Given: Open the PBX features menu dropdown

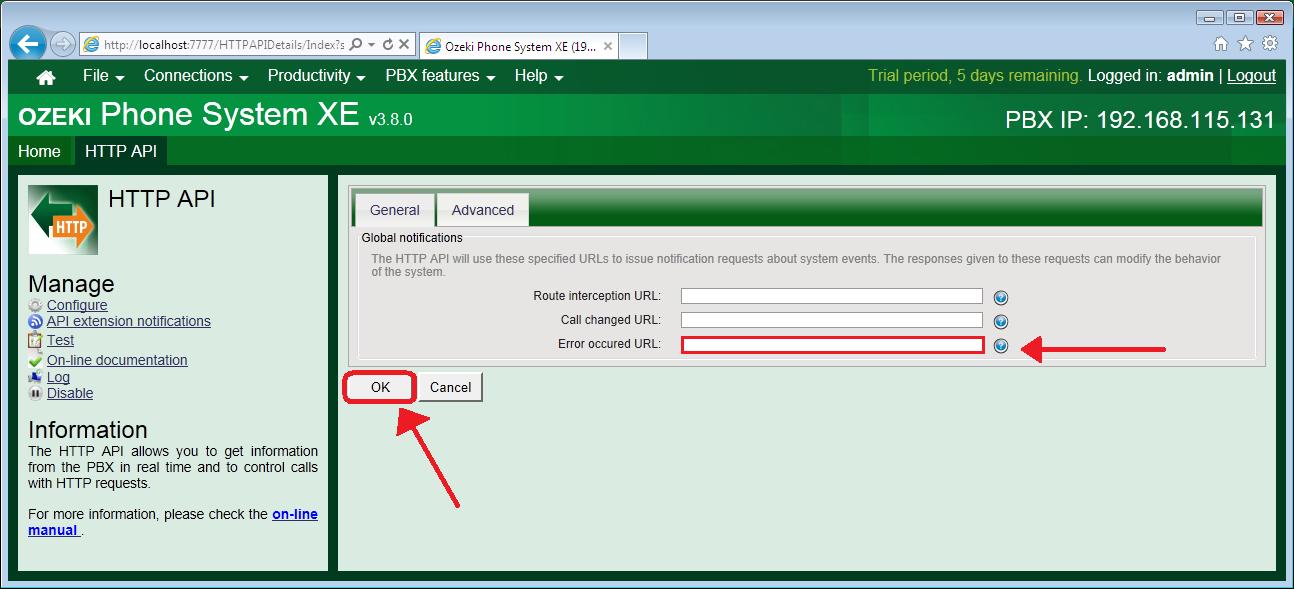Looking at the screenshot, I should click(x=441, y=76).
